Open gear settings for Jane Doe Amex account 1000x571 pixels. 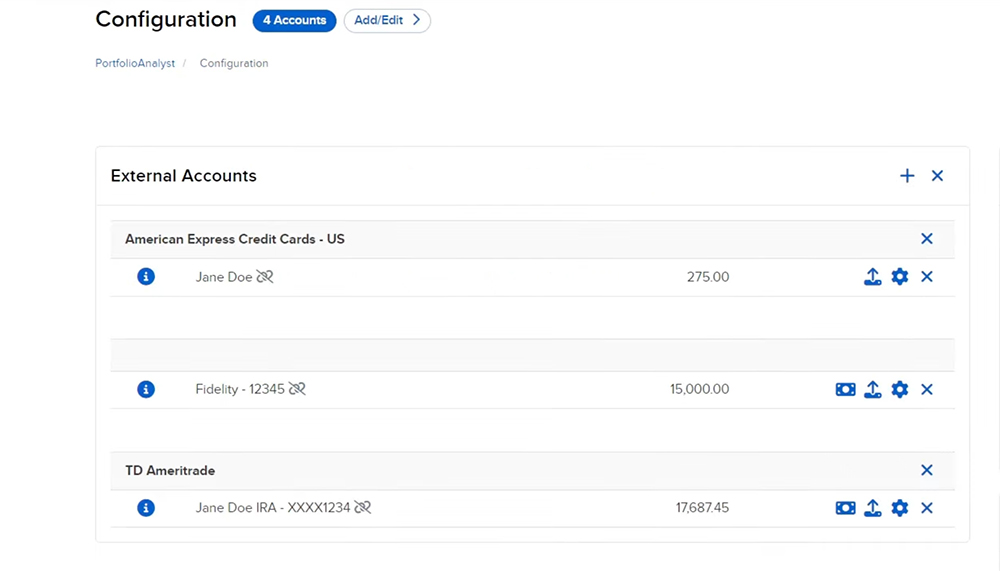pos(900,277)
